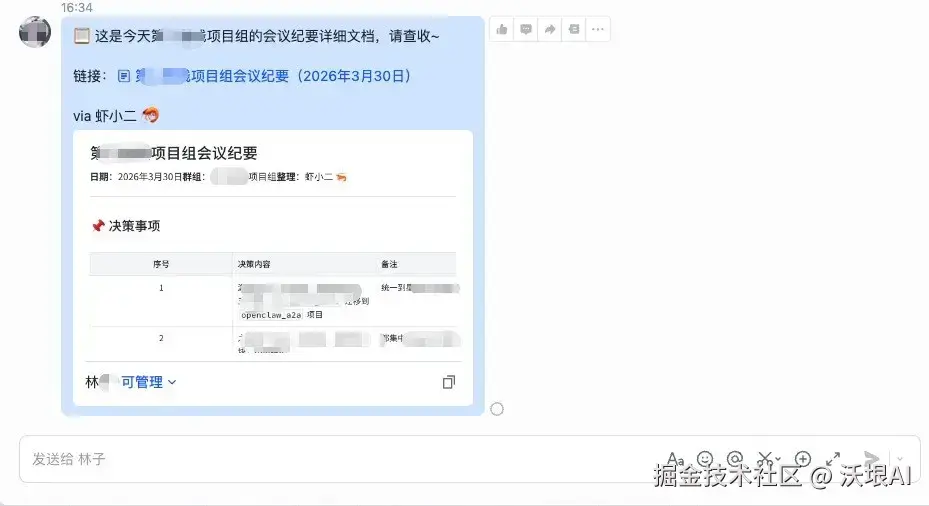Click the copy icon in document card
929x506 pixels.
(449, 382)
